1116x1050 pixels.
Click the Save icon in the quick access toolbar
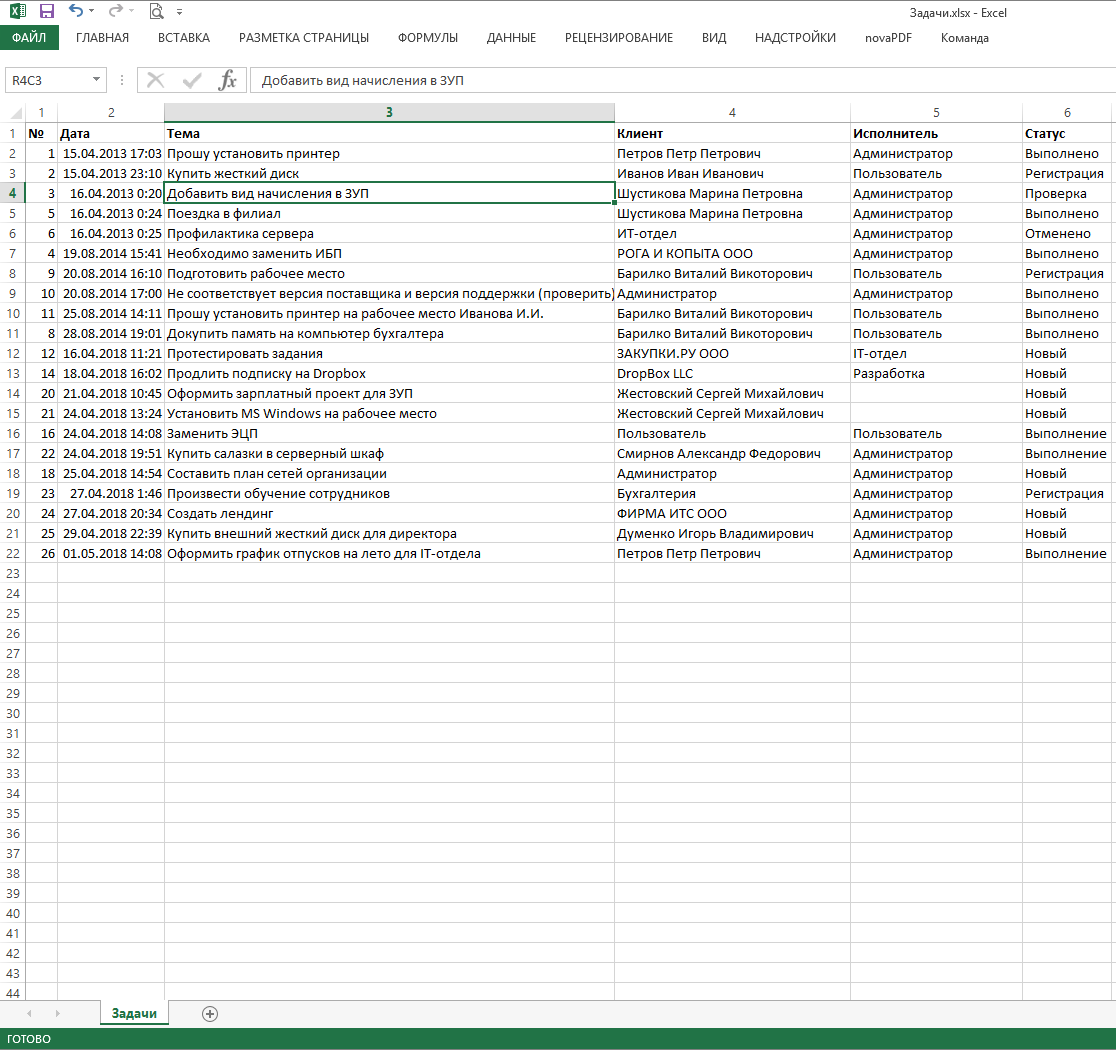(x=47, y=11)
